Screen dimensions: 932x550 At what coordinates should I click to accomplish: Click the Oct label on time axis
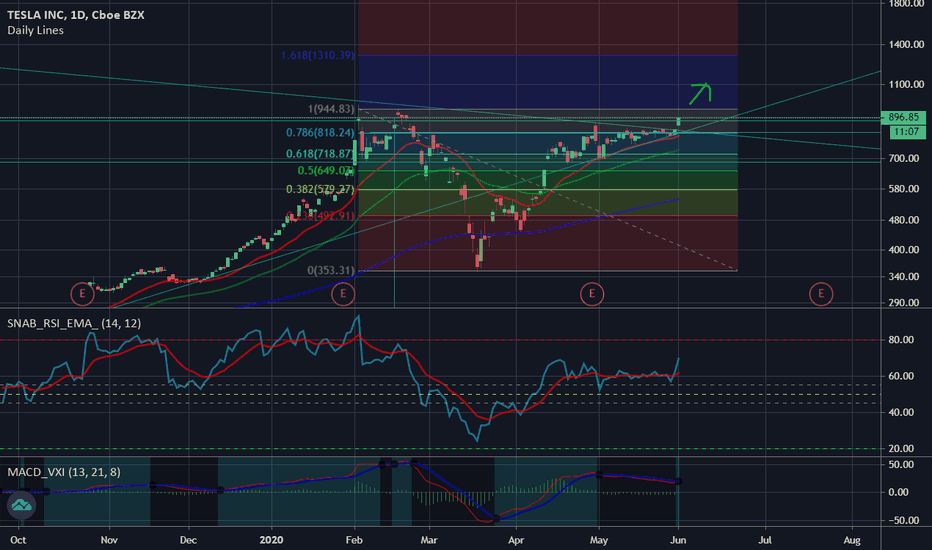click(18, 540)
